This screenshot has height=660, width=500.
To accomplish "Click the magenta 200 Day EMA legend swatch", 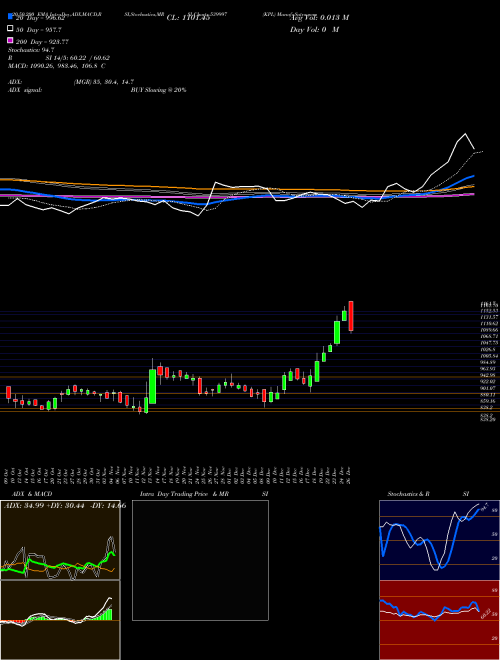I will (10, 40).
